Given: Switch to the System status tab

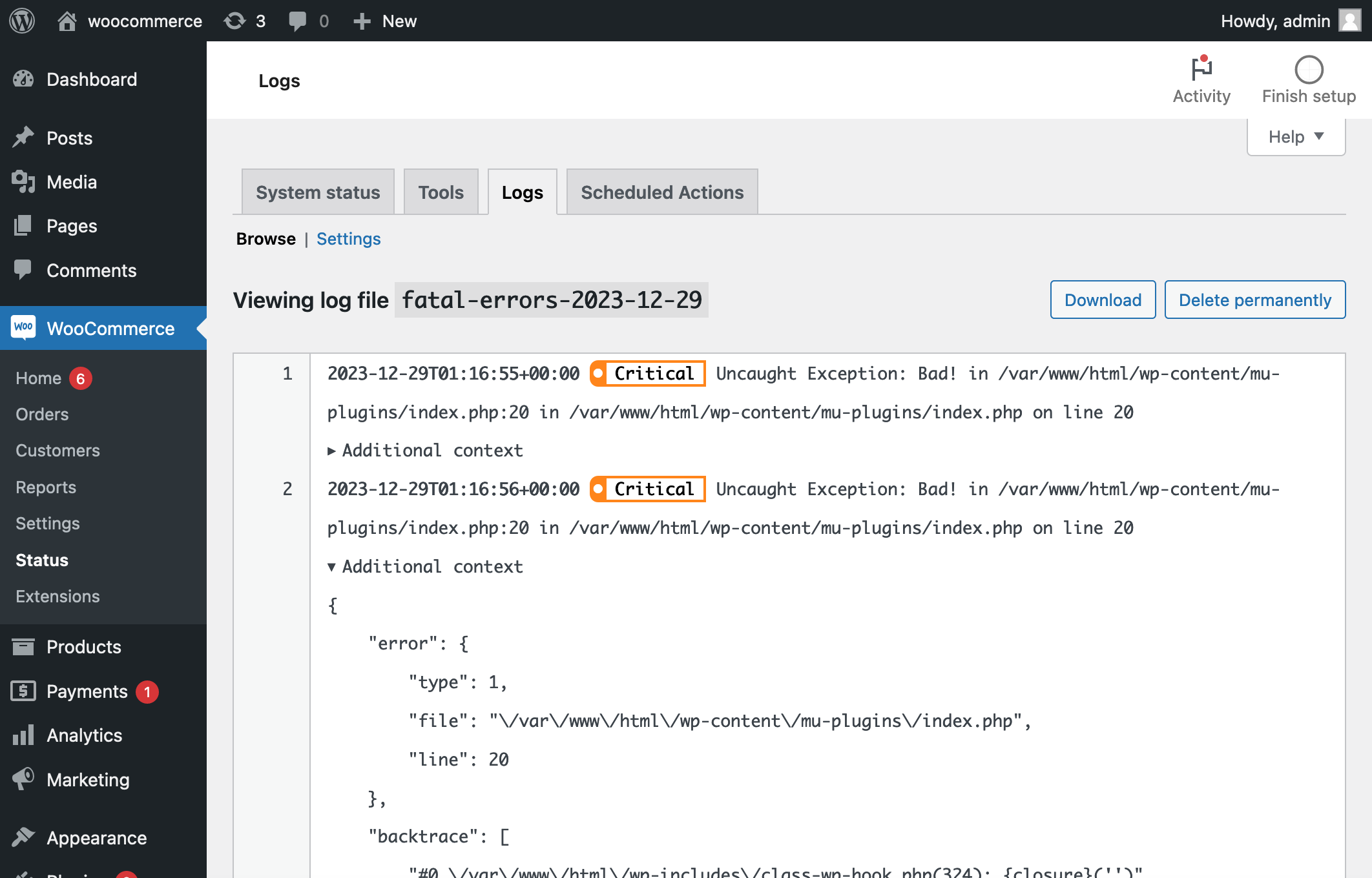Looking at the screenshot, I should [x=317, y=192].
